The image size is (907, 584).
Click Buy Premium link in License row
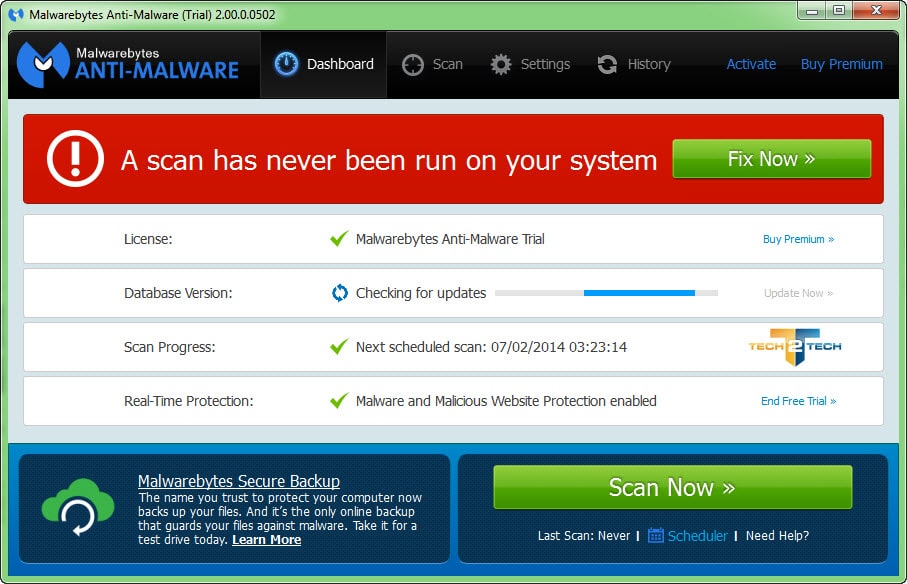pos(798,239)
